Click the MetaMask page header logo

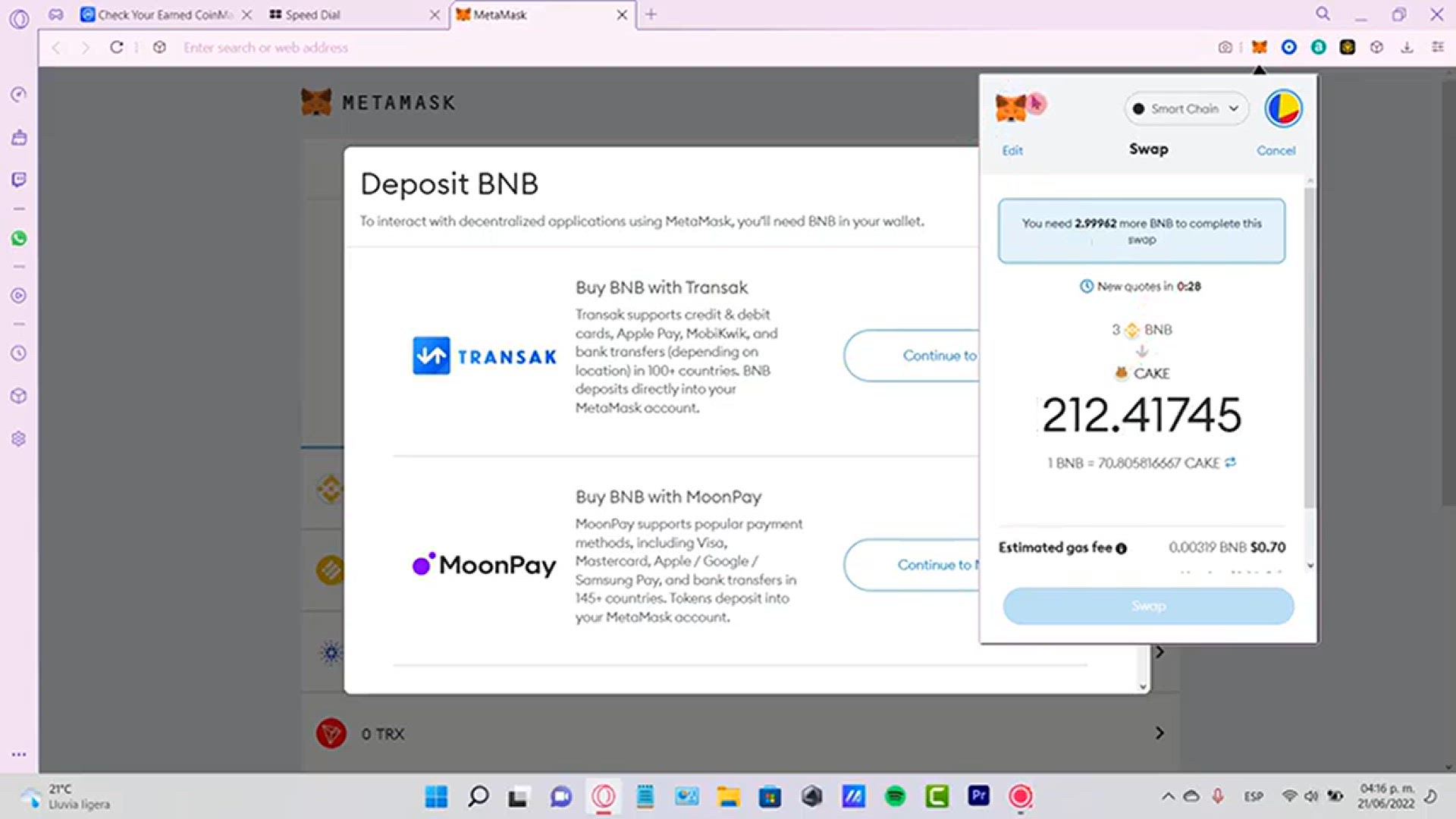tap(378, 102)
